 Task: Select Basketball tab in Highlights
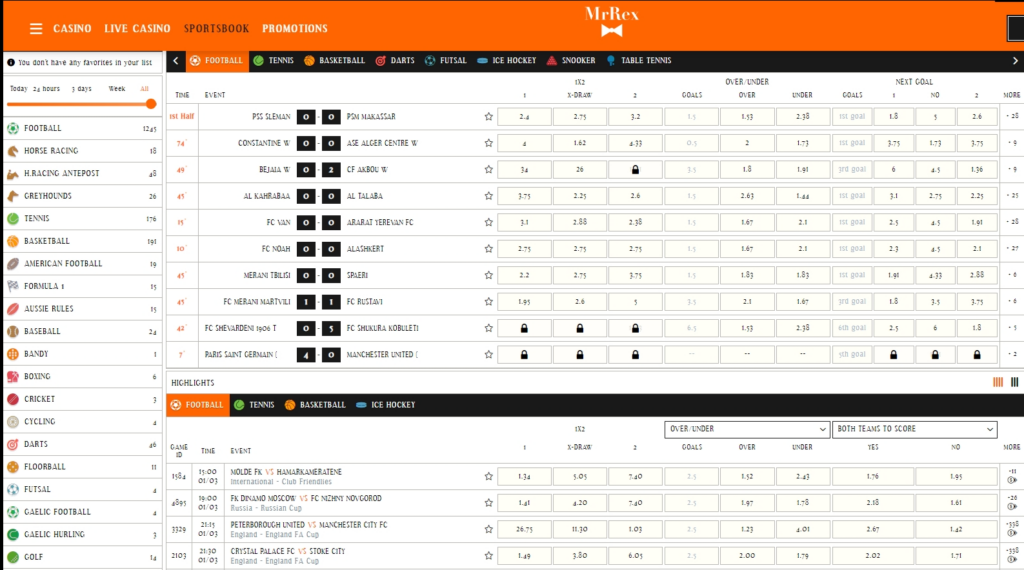point(315,405)
